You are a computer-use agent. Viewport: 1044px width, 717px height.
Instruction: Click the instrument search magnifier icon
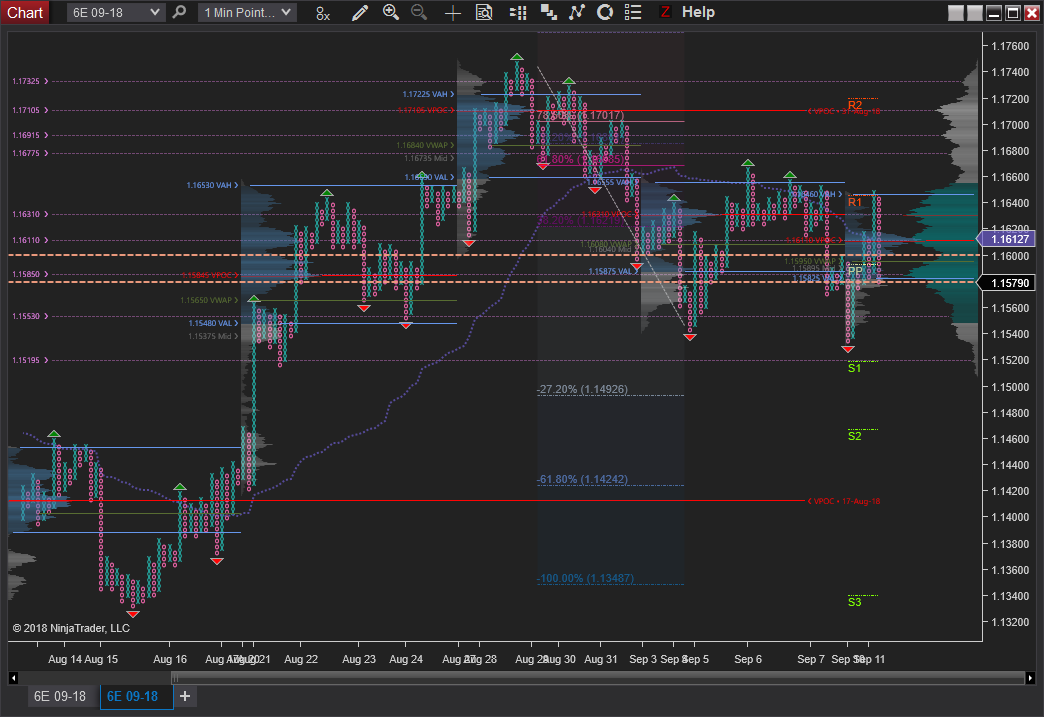pos(179,12)
